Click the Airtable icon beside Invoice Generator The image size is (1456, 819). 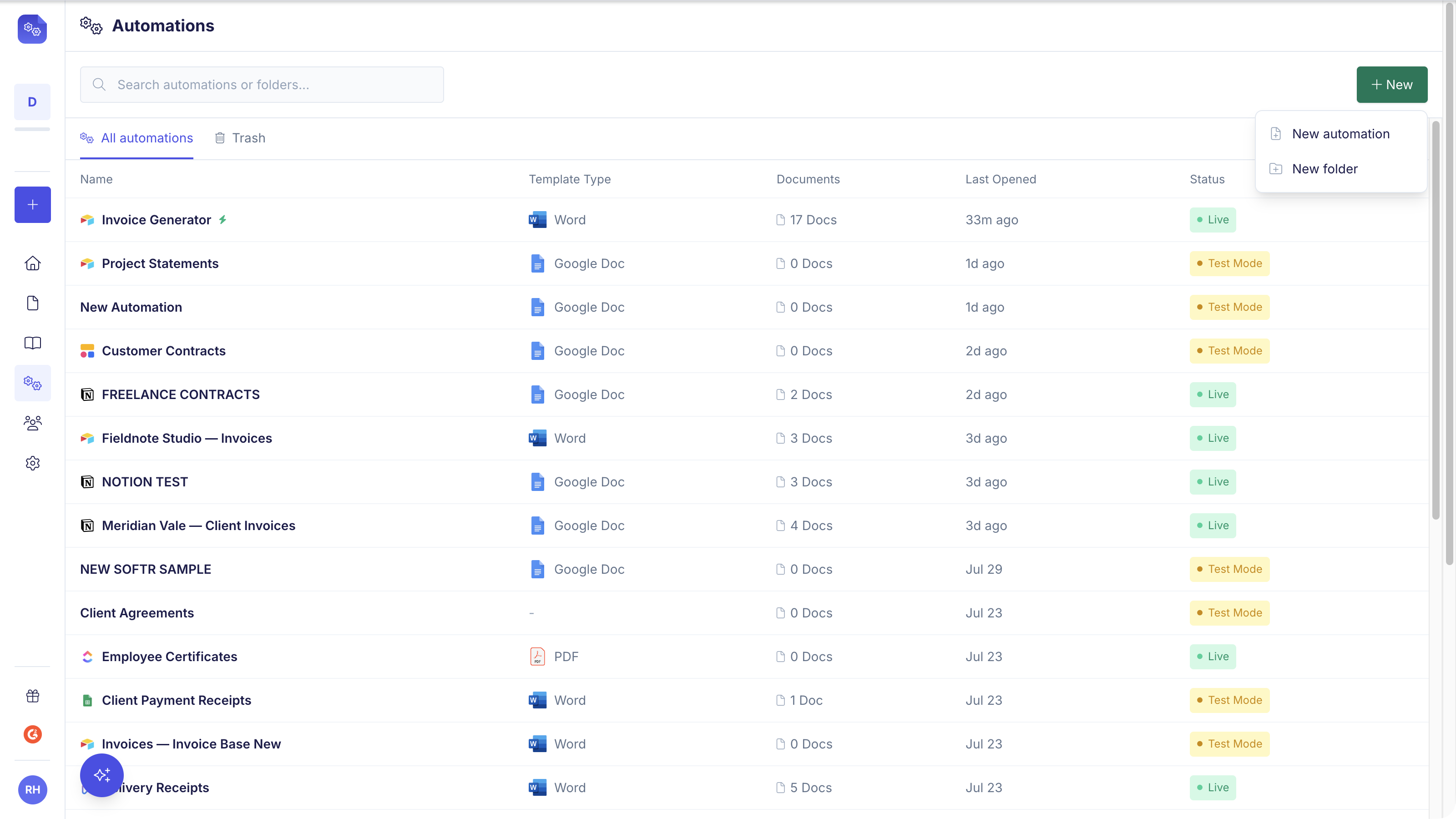point(87,220)
